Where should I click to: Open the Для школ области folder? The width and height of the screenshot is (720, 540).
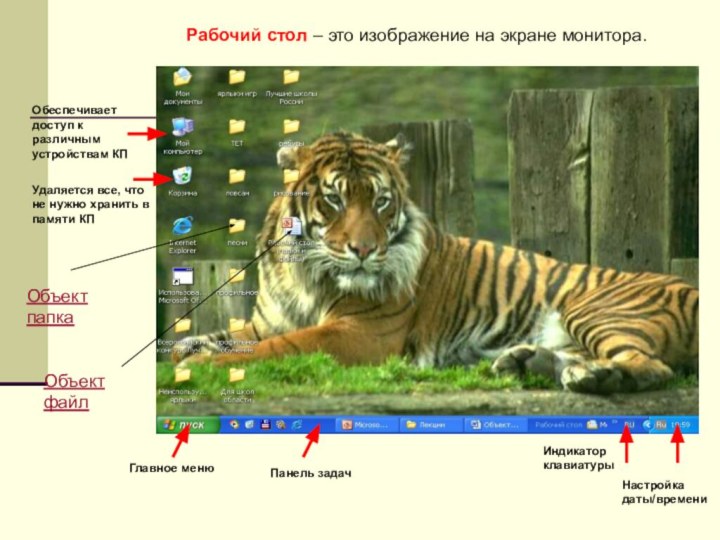(237, 375)
